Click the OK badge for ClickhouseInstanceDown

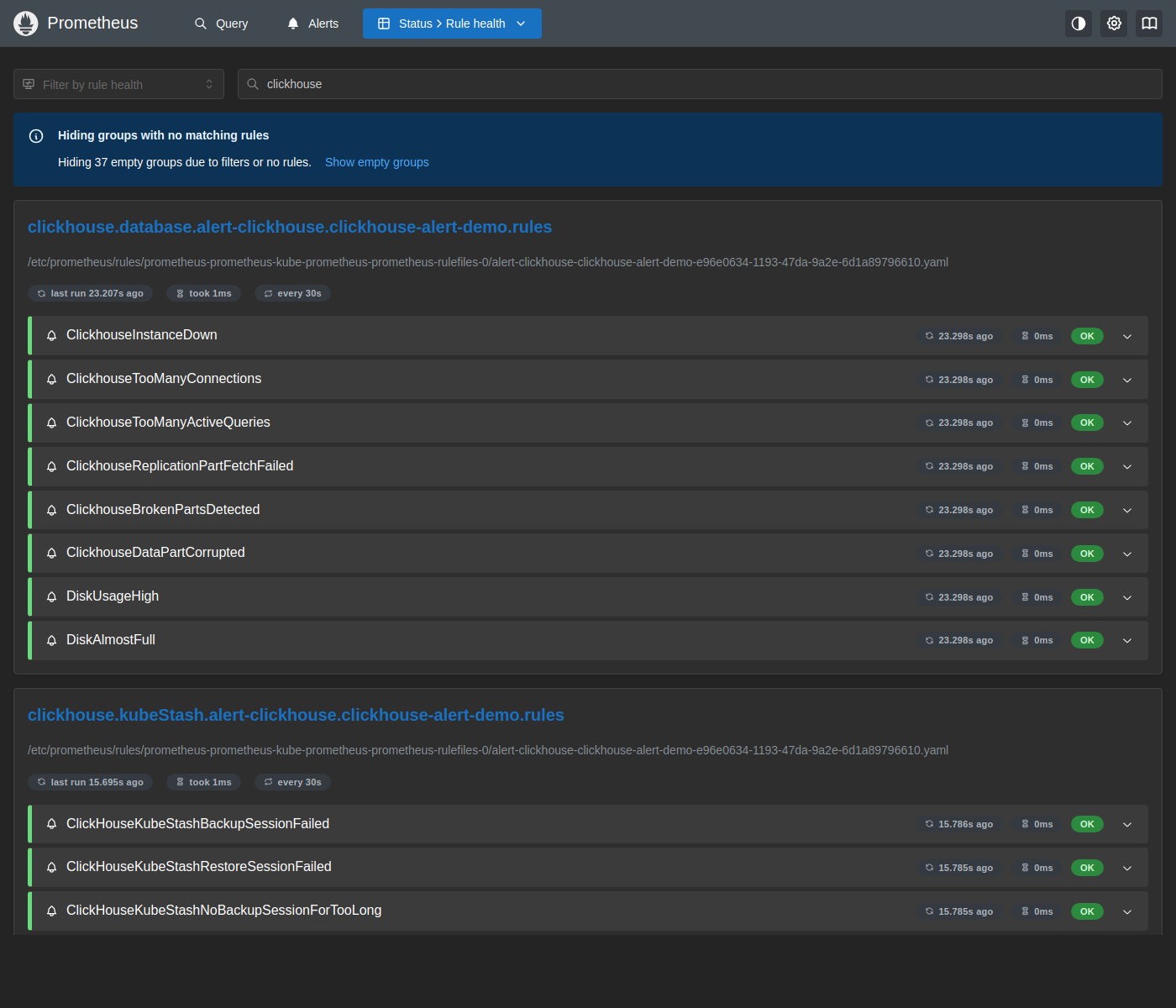[1087, 336]
